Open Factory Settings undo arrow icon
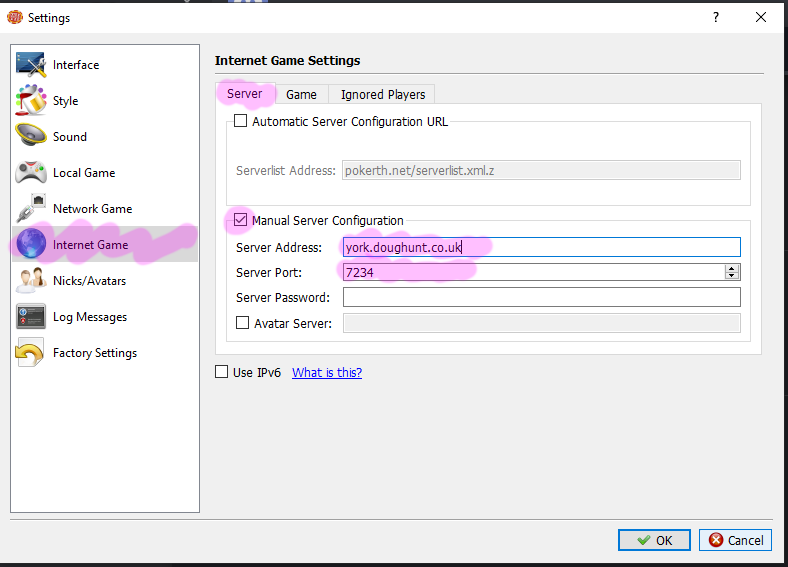 tap(31, 353)
